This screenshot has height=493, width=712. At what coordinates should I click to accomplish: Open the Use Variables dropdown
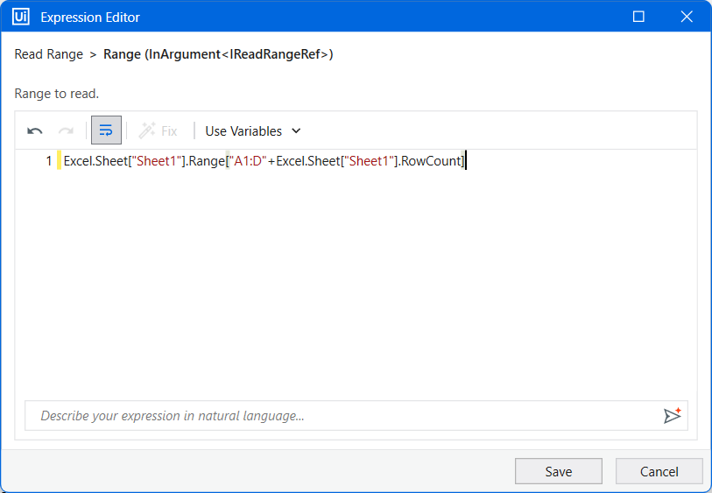(x=252, y=131)
